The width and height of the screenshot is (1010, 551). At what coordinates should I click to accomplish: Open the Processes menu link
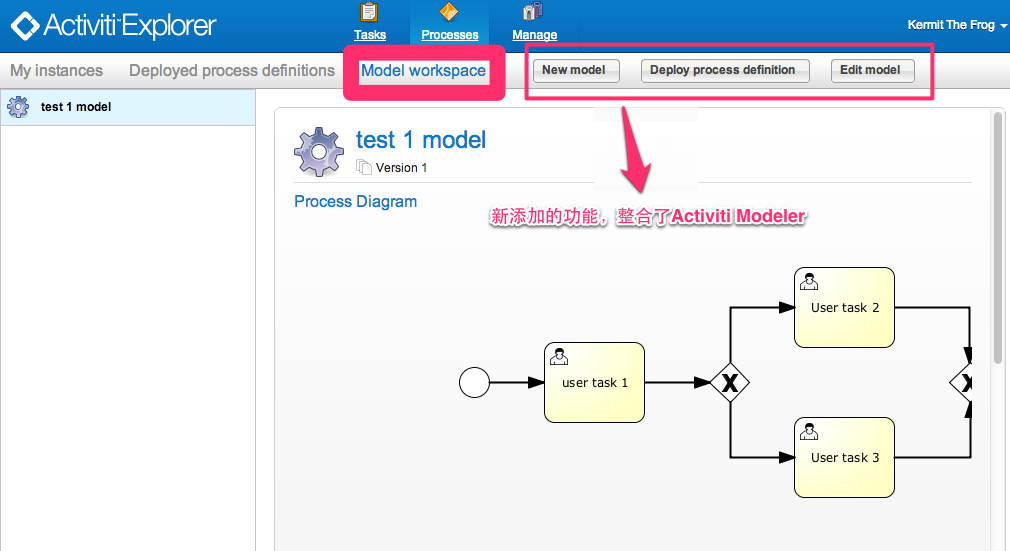(450, 35)
